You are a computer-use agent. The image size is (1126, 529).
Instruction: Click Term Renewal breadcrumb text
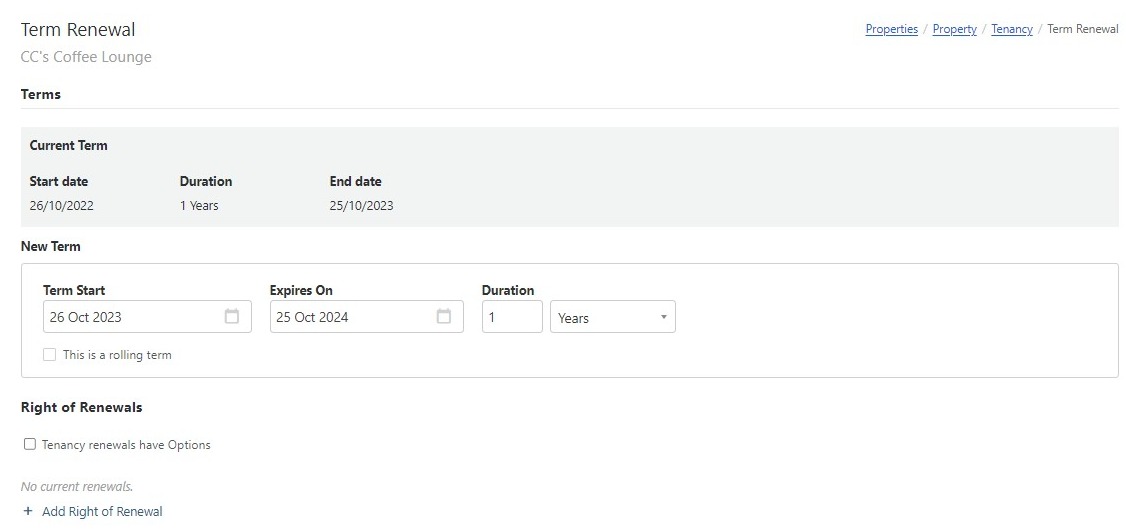[1083, 29]
